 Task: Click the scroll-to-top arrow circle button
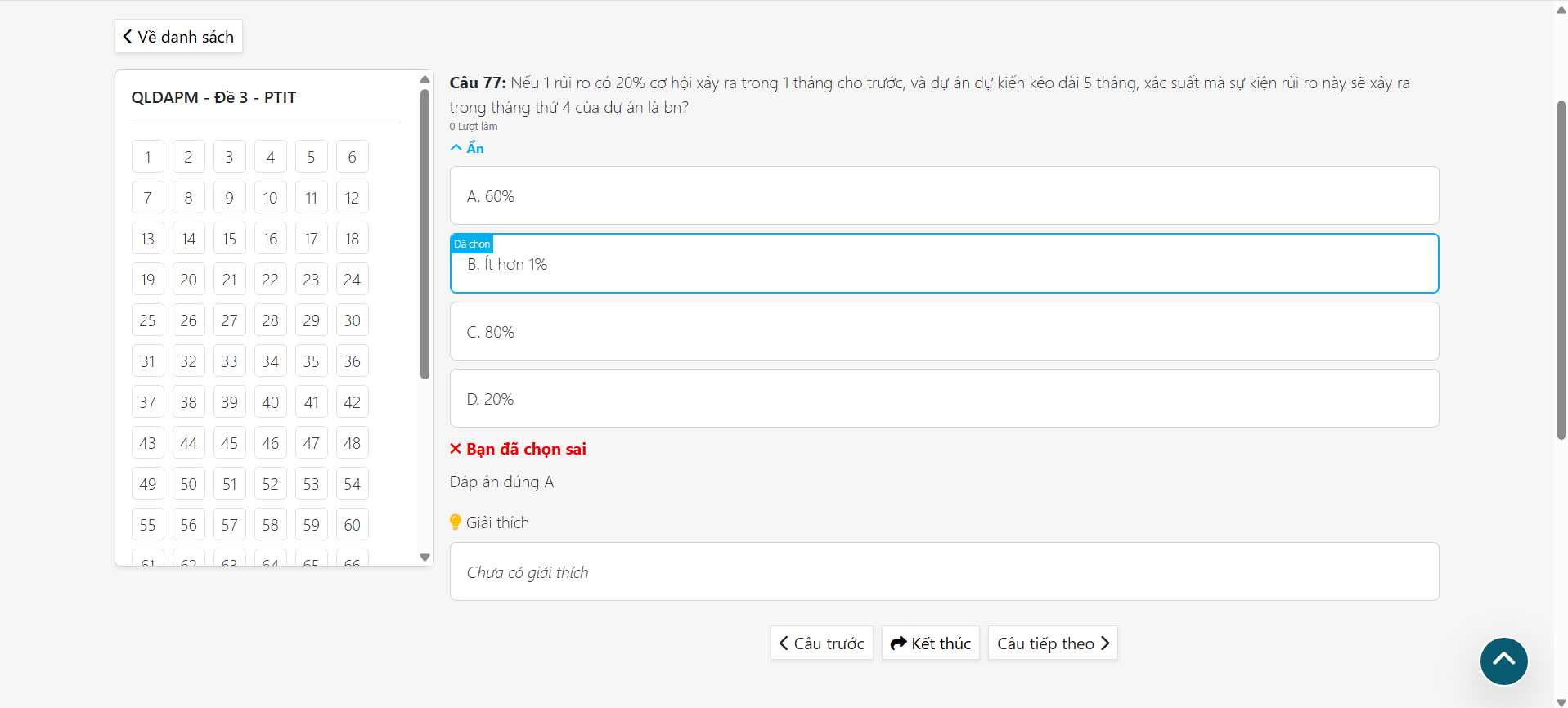[1503, 661]
